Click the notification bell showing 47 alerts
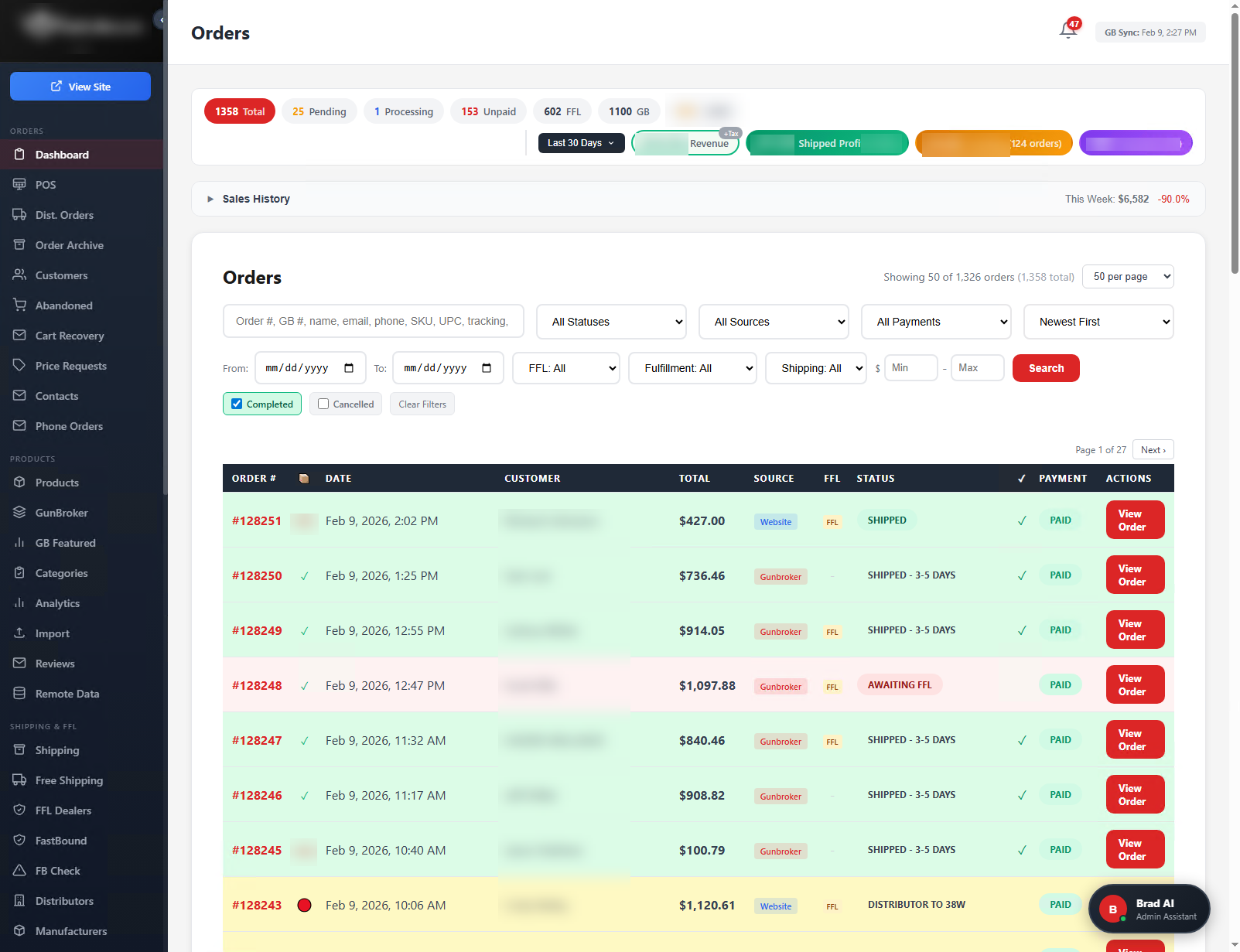1240x952 pixels. (1068, 31)
